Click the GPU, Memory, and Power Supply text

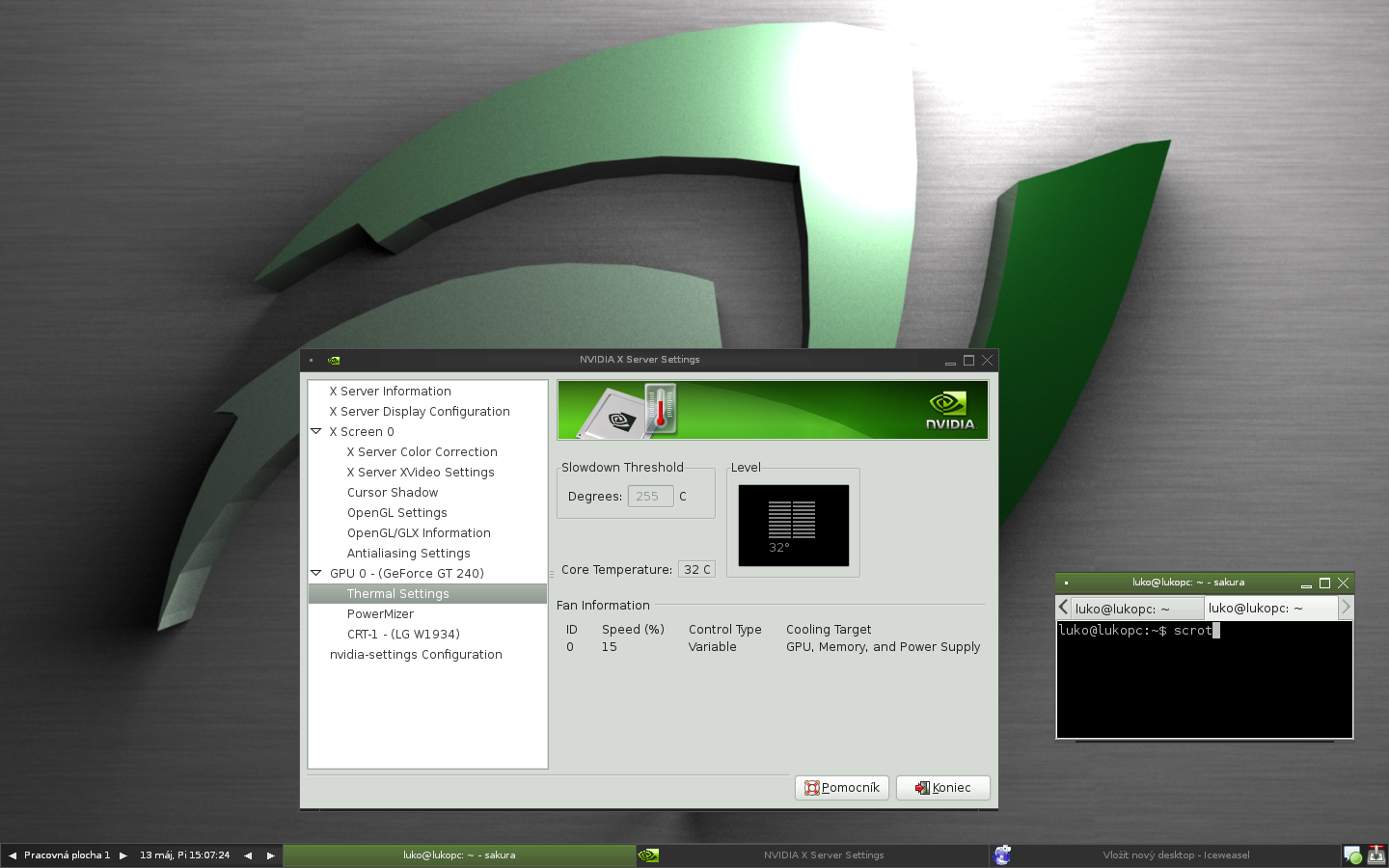click(x=883, y=647)
